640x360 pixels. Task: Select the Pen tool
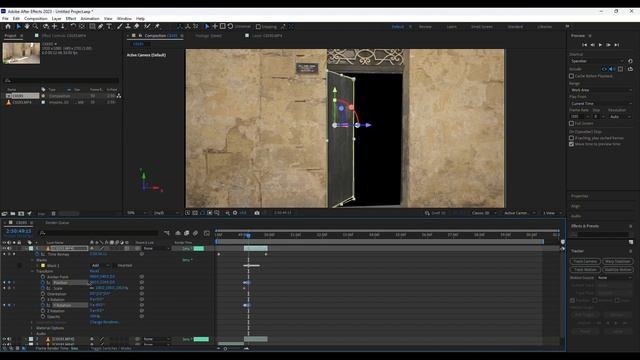click(x=100, y=26)
